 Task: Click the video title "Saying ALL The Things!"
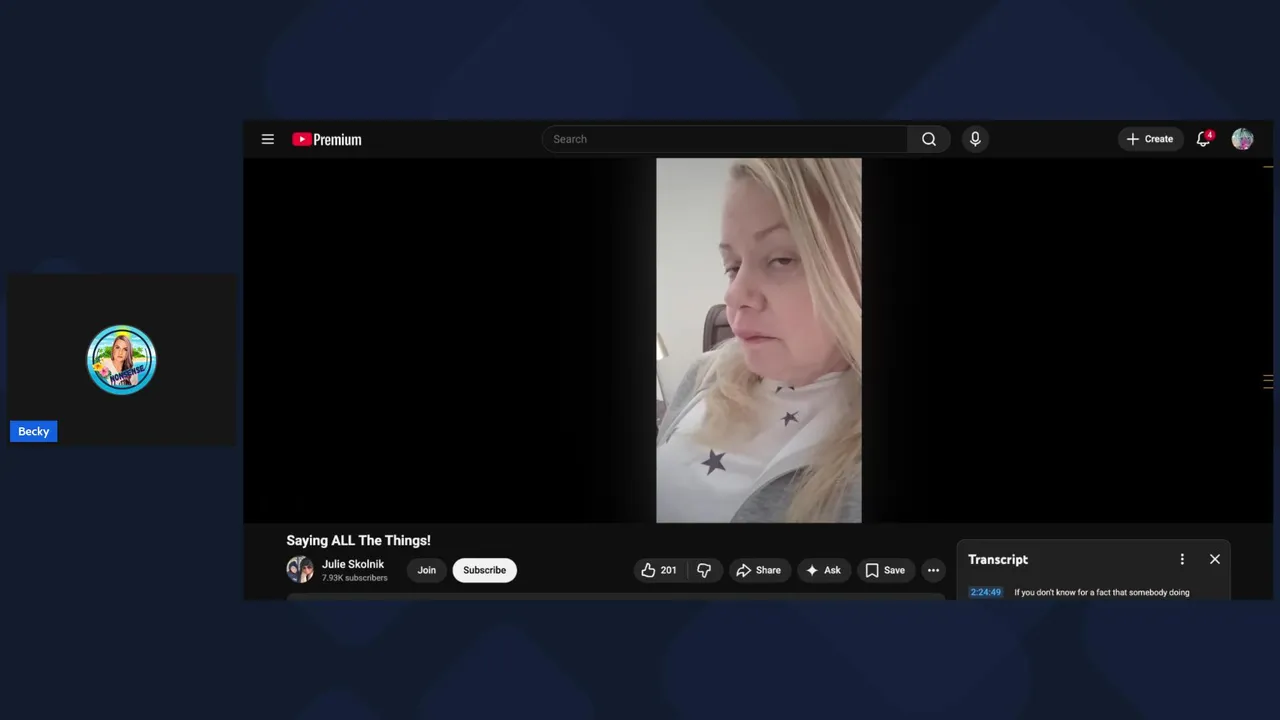pos(358,540)
